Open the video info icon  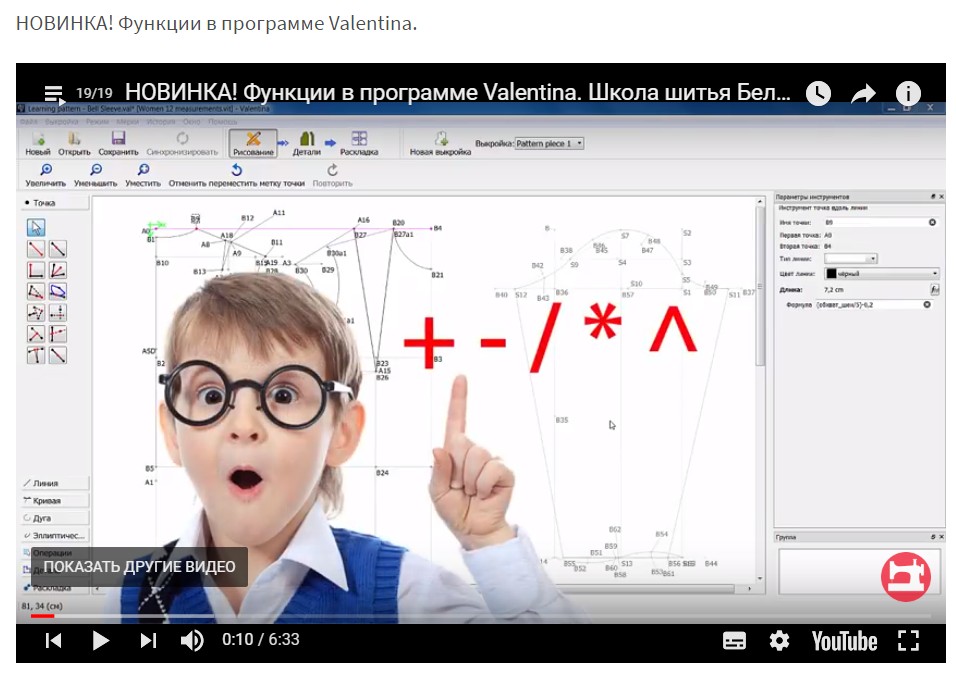tap(908, 93)
